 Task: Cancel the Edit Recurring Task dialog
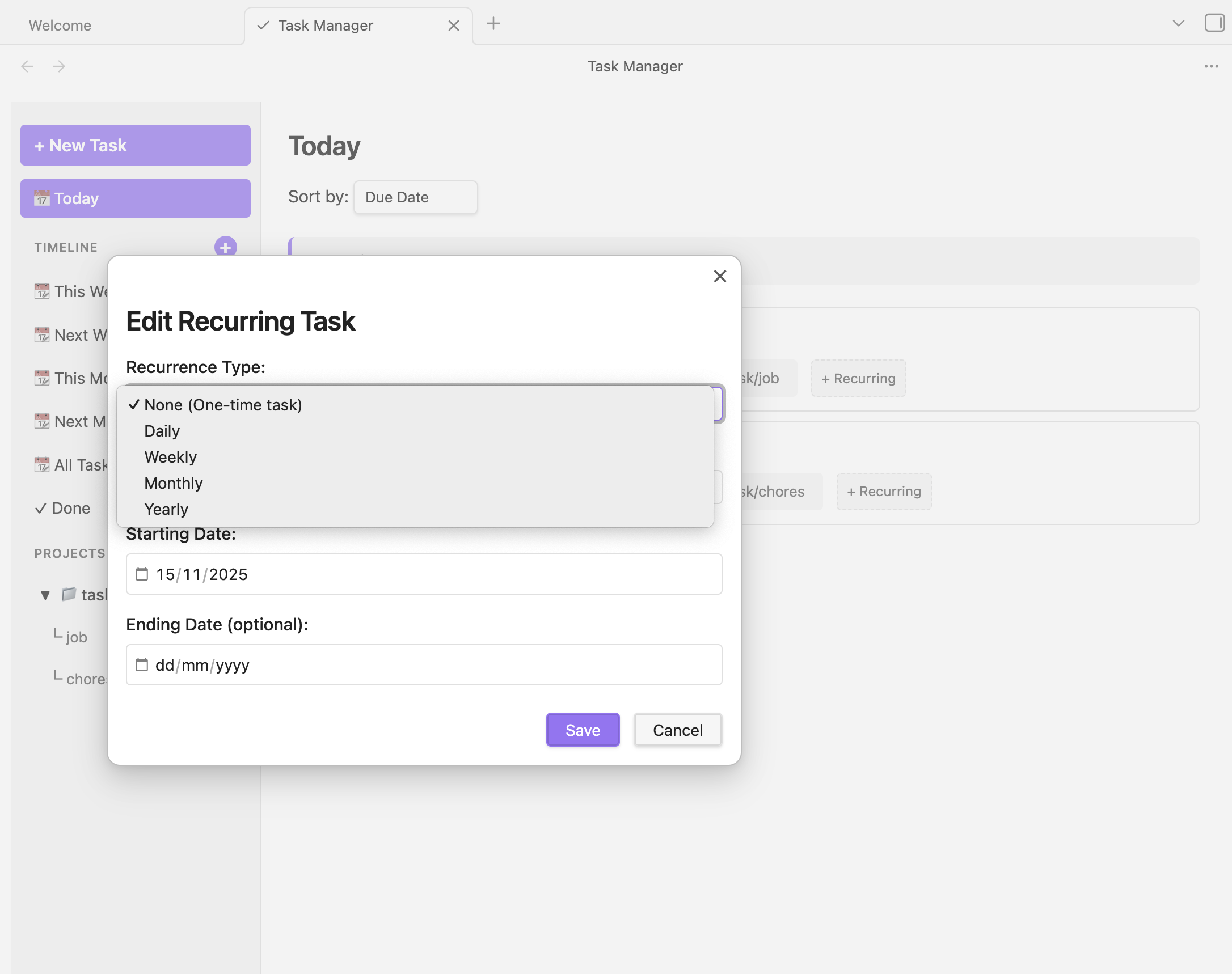[677, 729]
